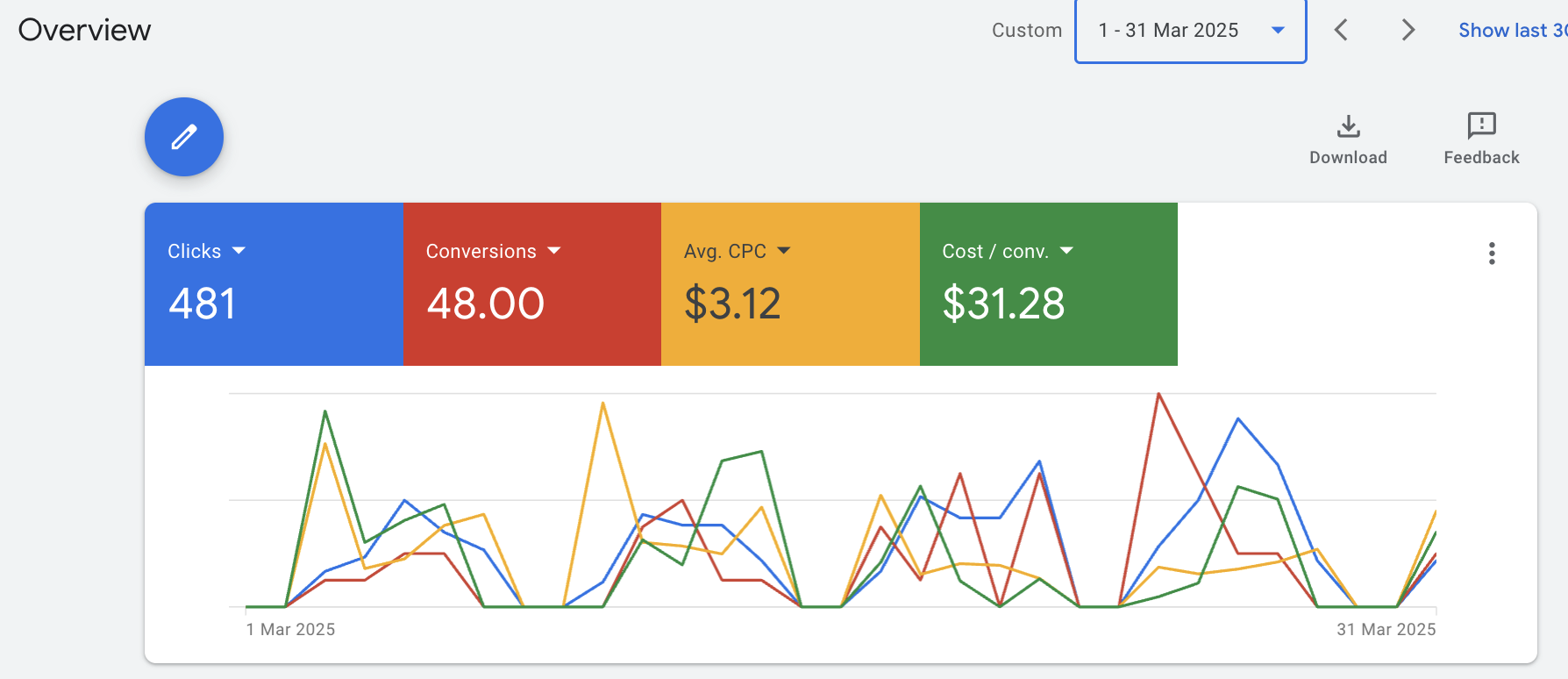Click the Show last 30 link
The width and height of the screenshot is (1568, 679).
tap(1512, 30)
